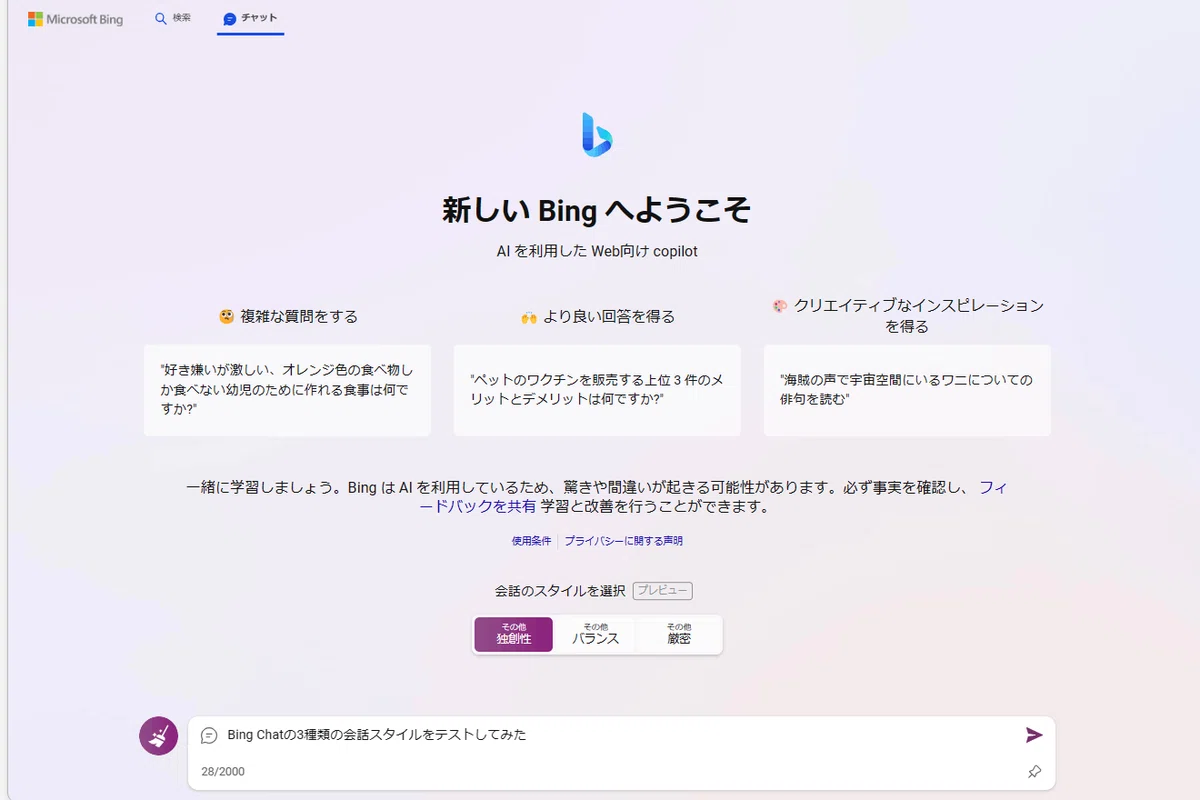The width and height of the screenshot is (1200, 800).
Task: Click the 新しい Bing へようこそ title
Action: click(x=597, y=211)
